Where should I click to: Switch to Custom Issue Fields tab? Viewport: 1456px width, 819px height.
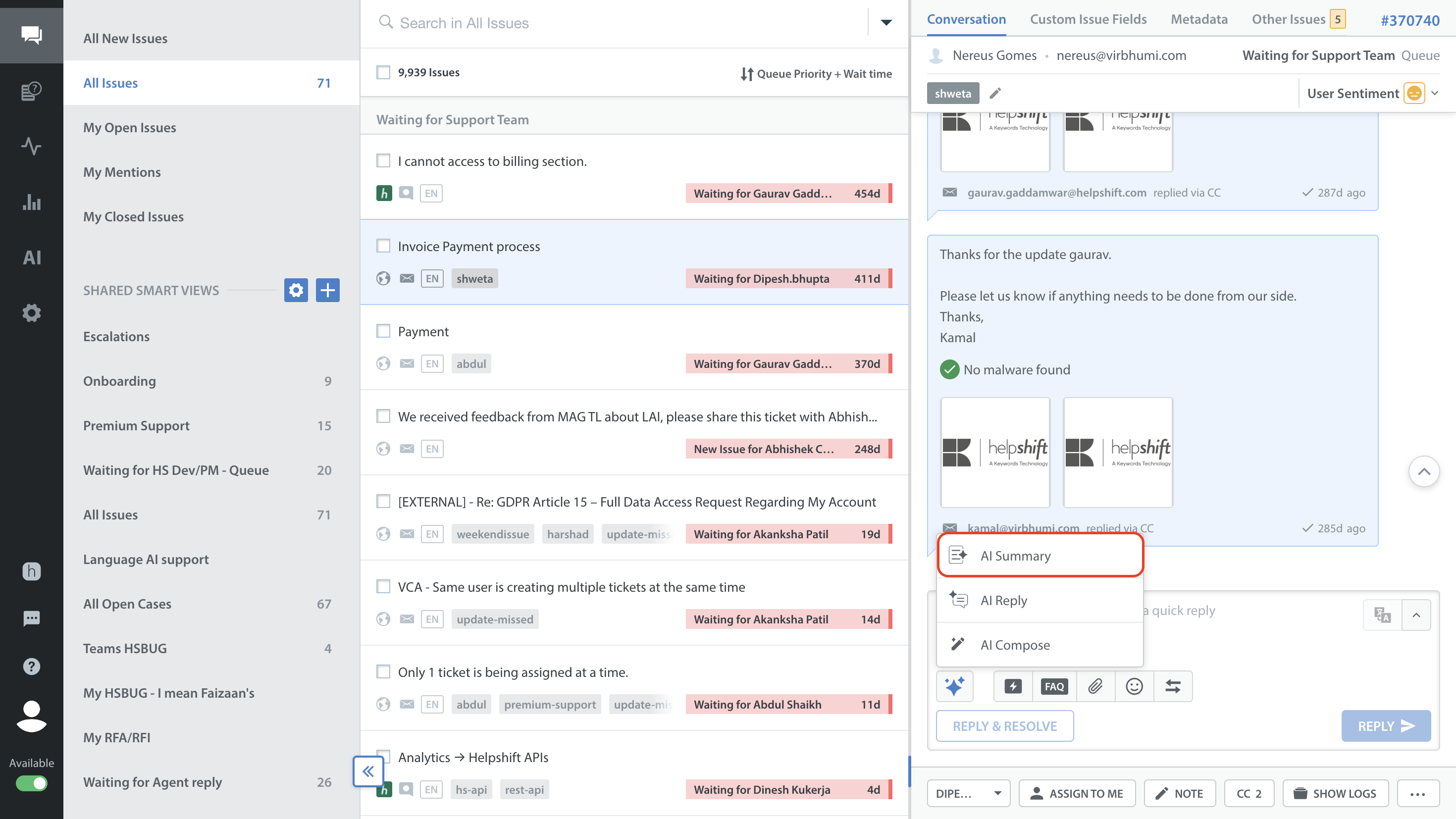(1088, 19)
